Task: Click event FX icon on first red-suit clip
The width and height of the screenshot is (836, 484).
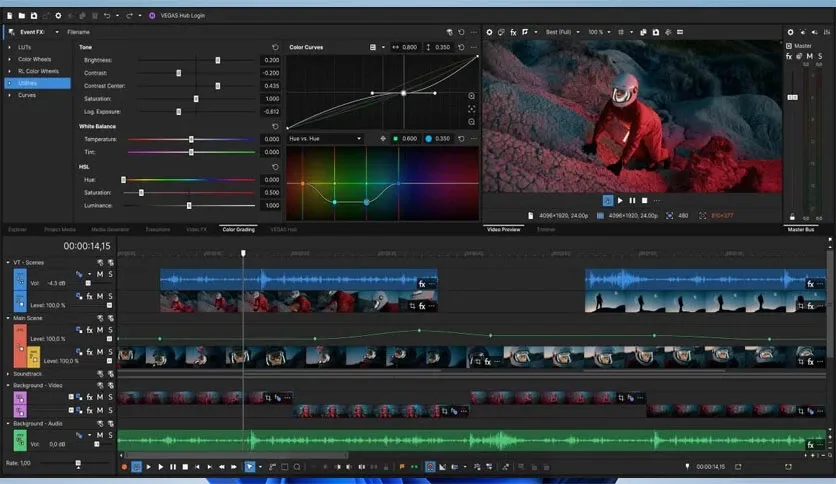Action: click(x=422, y=306)
